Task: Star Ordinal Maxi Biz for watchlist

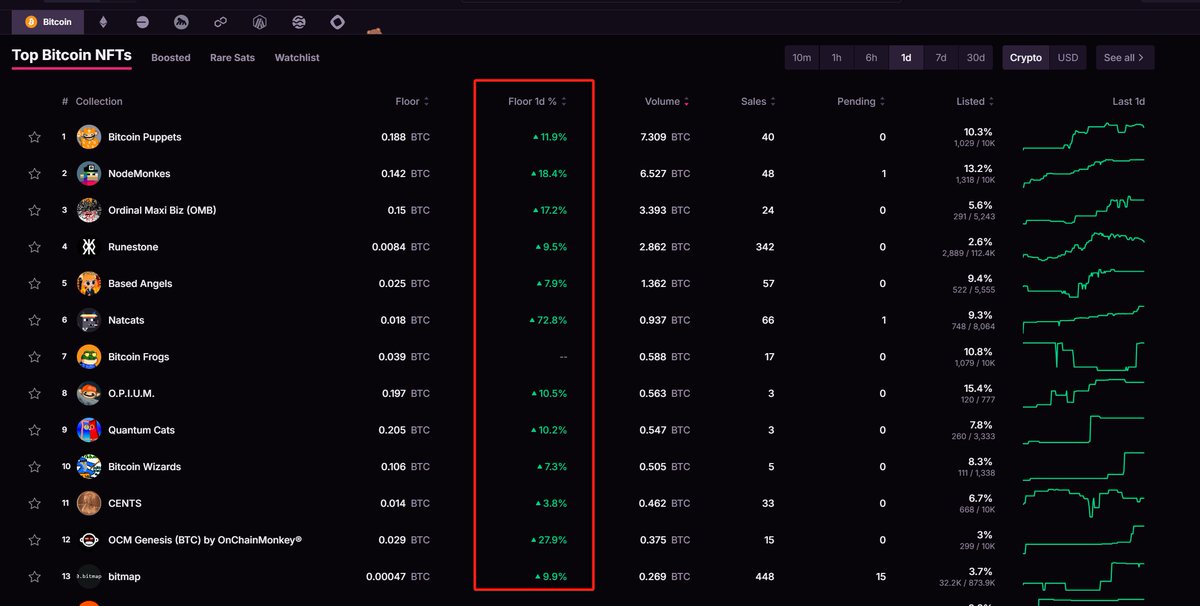Action: click(35, 210)
